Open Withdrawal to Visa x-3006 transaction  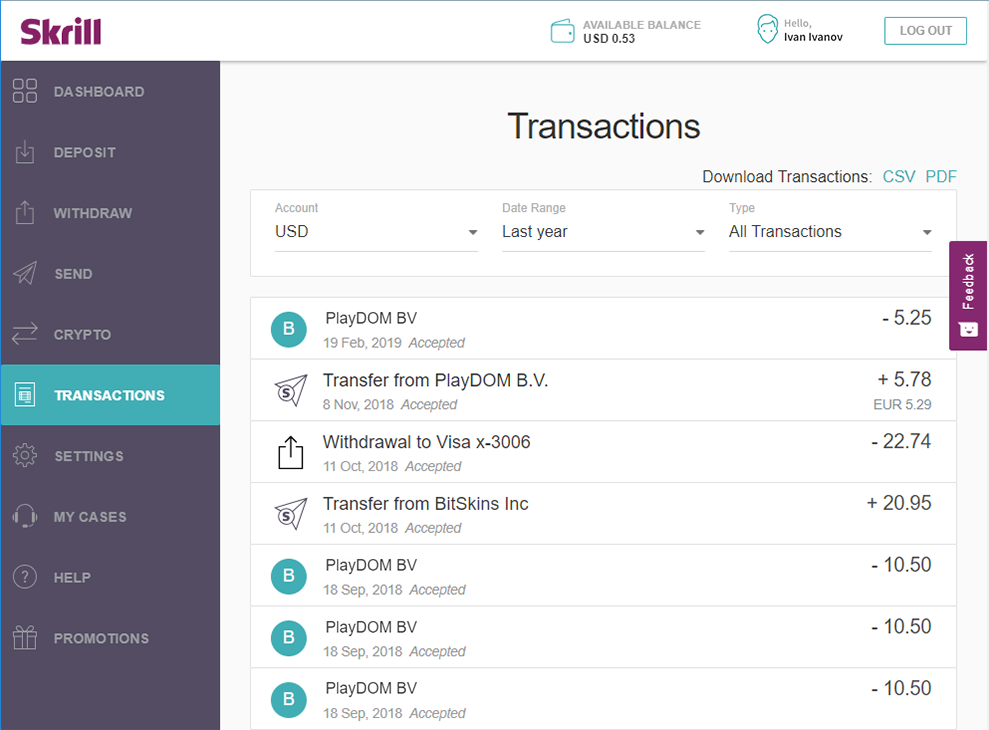click(603, 452)
